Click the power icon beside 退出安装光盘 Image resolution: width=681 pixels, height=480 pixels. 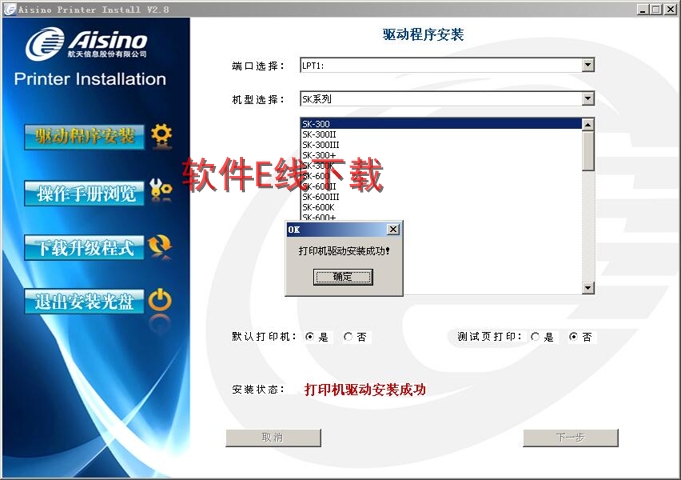coord(160,300)
